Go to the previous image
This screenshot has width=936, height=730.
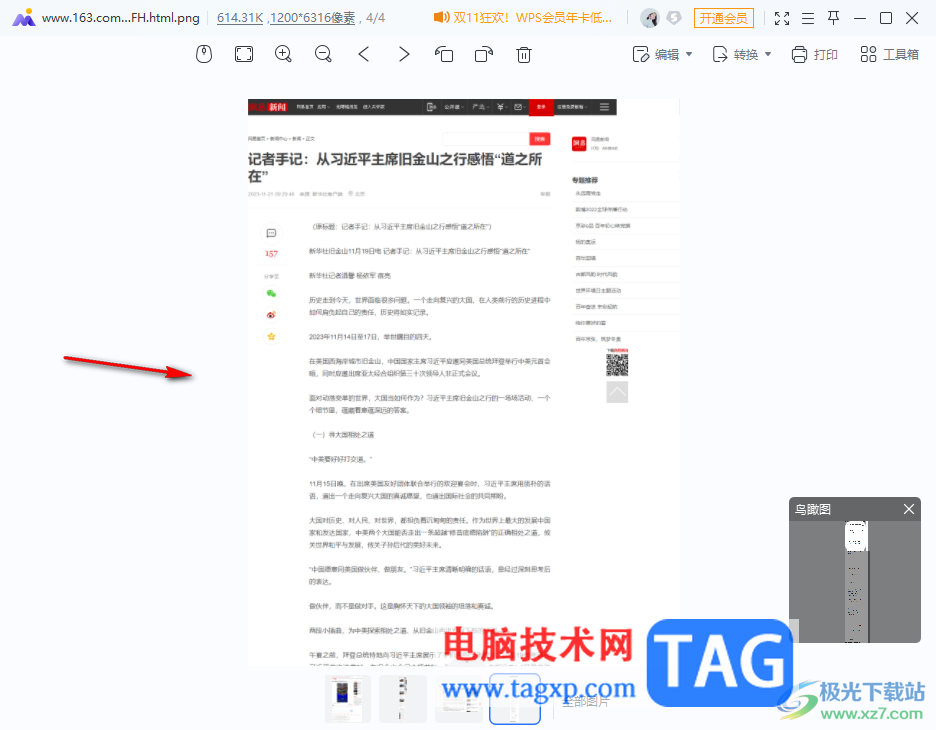(363, 54)
